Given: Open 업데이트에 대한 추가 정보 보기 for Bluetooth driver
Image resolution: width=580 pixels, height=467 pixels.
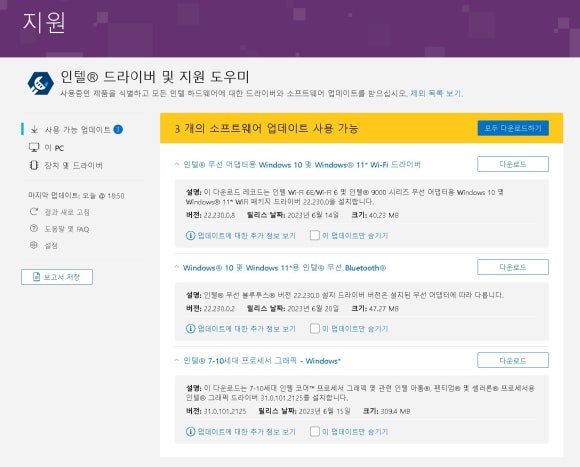Looking at the screenshot, I should tap(246, 329).
